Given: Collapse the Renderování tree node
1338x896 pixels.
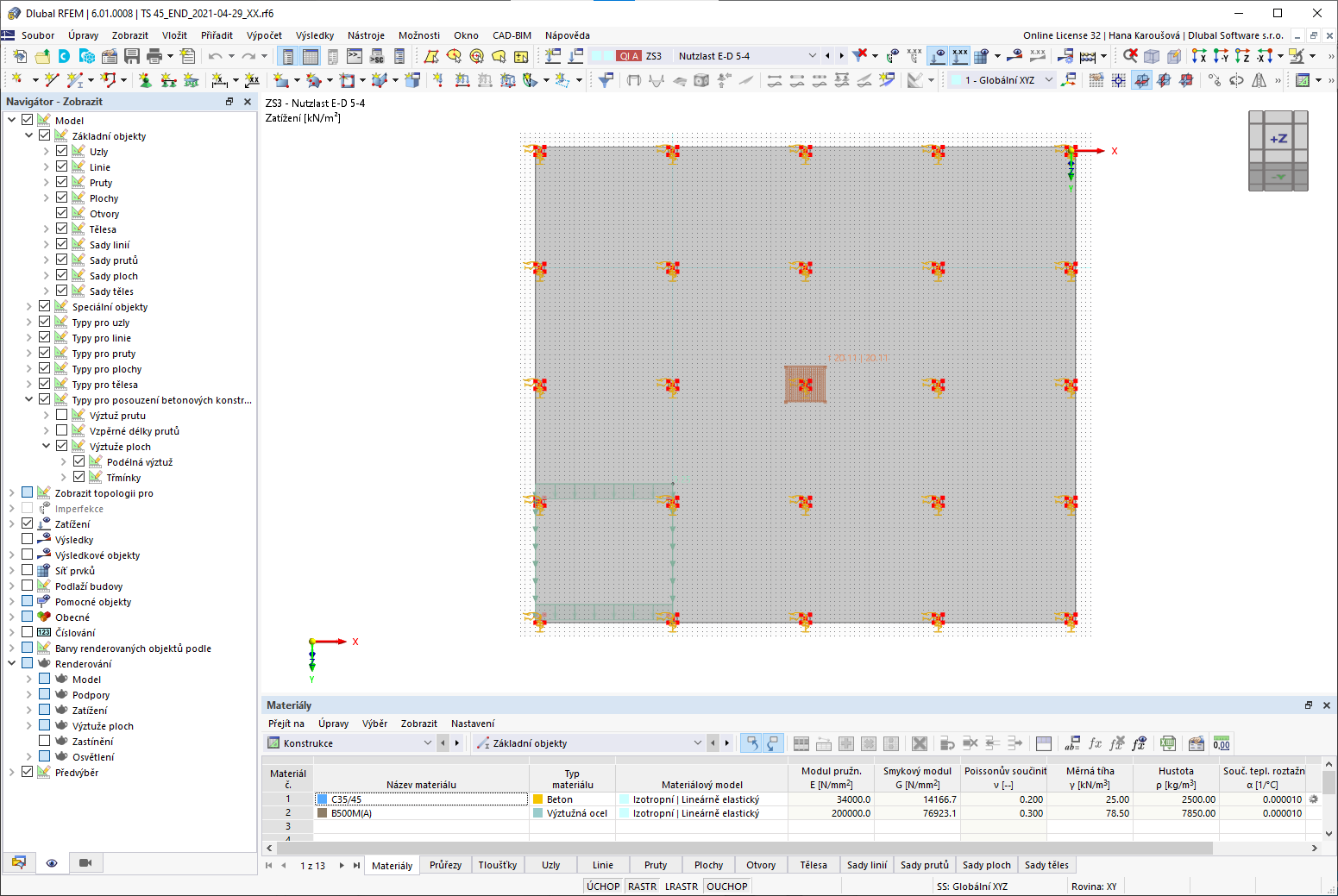Looking at the screenshot, I should [11, 663].
